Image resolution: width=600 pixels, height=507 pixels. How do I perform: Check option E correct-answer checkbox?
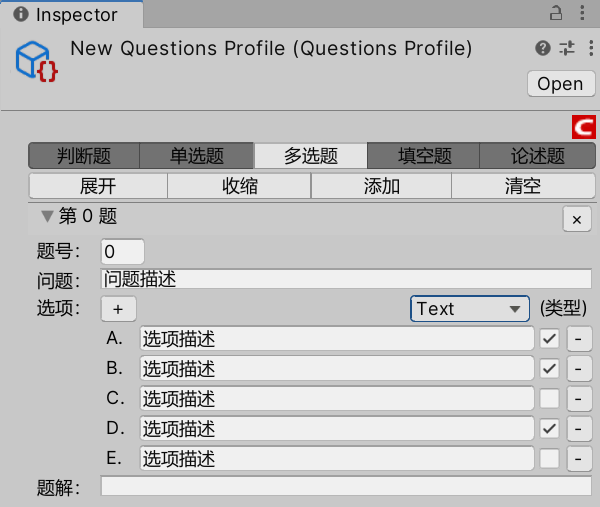click(549, 458)
